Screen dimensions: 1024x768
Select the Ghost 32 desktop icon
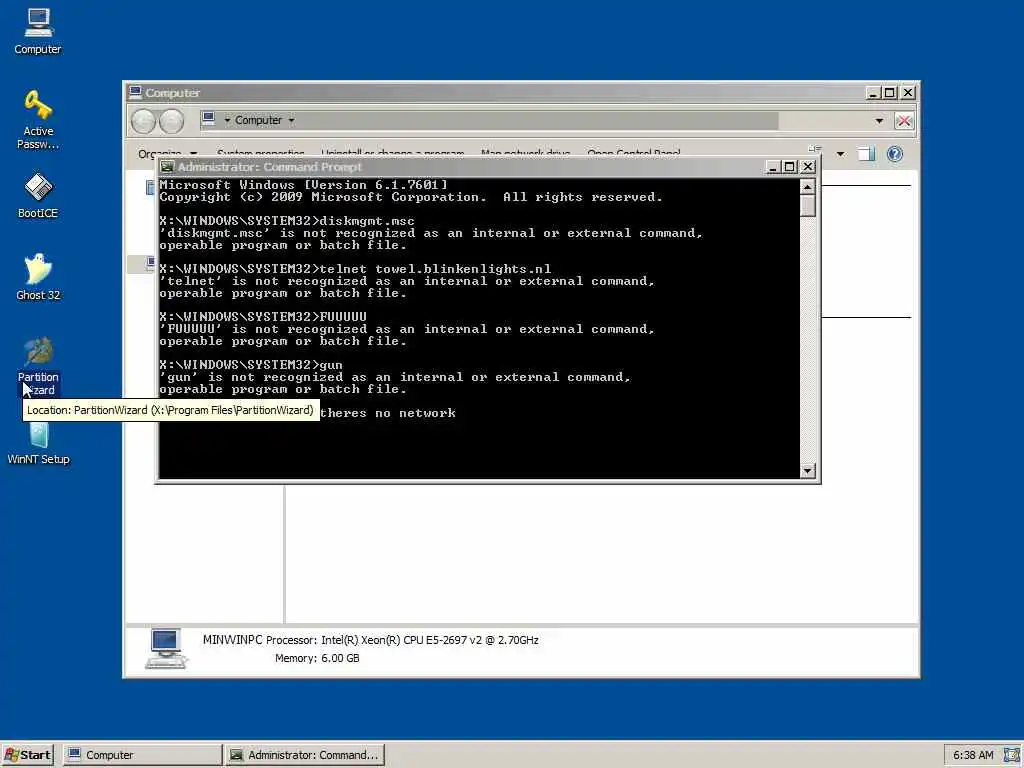click(38, 277)
